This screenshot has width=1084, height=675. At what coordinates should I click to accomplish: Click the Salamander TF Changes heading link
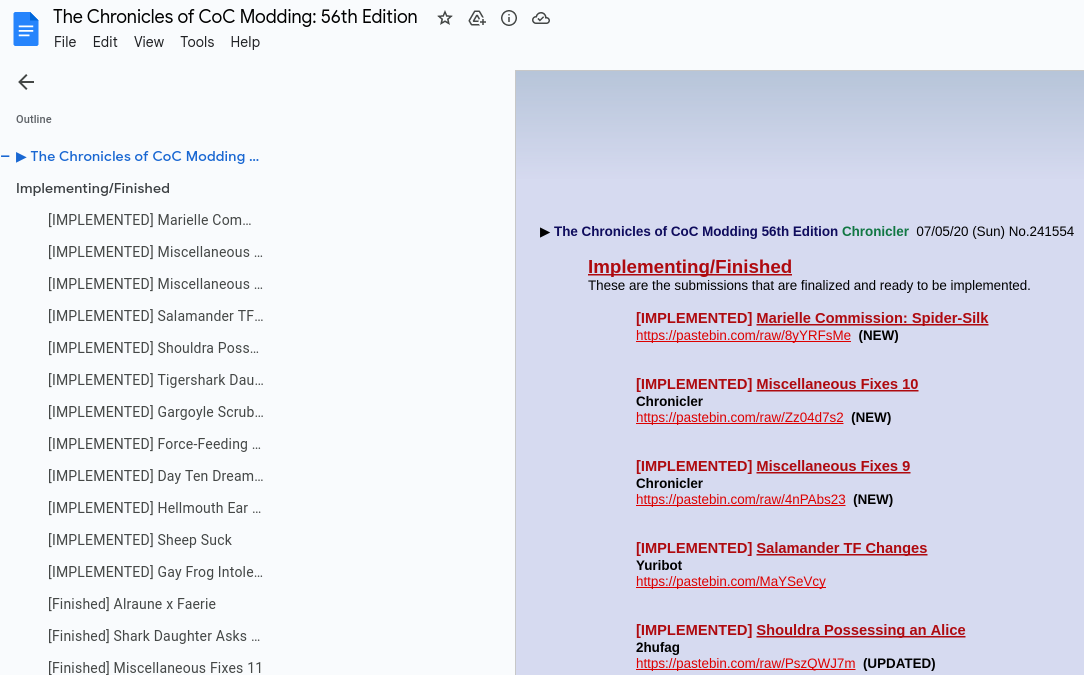[x=841, y=548]
